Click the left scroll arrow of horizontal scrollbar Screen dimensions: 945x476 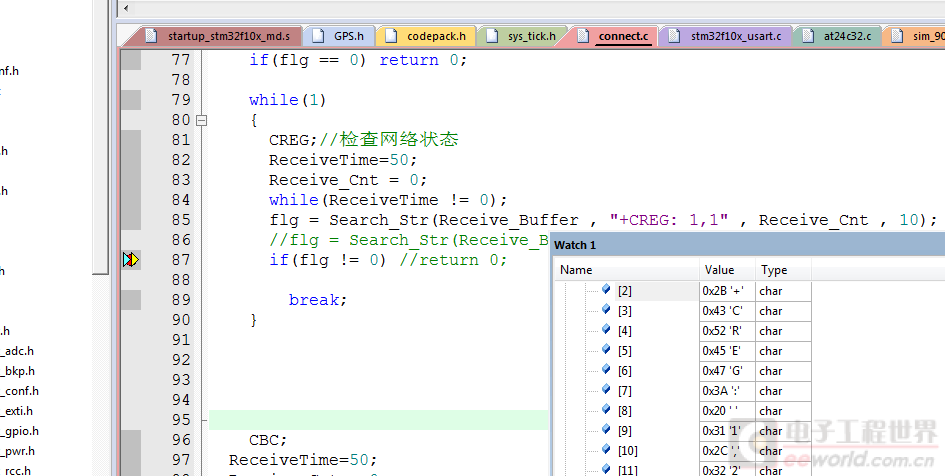125,8
